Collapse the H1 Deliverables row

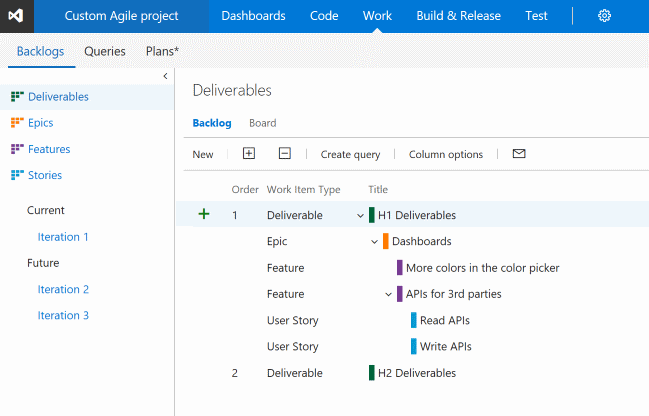(x=360, y=215)
